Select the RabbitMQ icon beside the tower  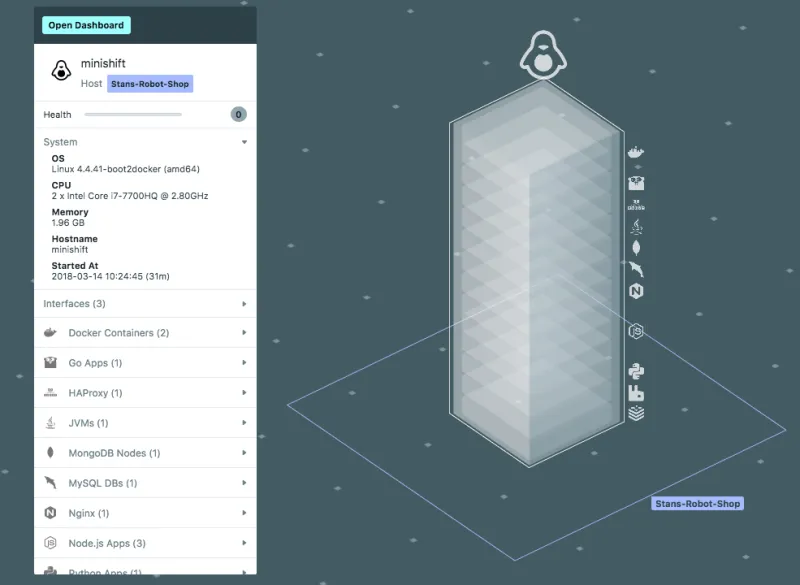coord(636,393)
